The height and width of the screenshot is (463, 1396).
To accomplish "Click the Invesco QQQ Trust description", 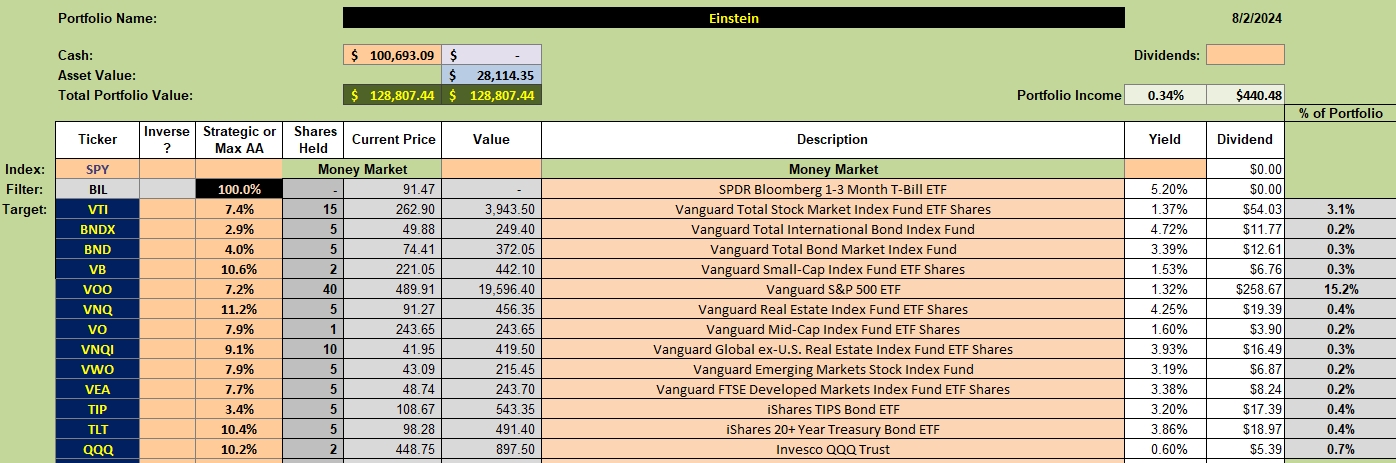I will [x=832, y=449].
